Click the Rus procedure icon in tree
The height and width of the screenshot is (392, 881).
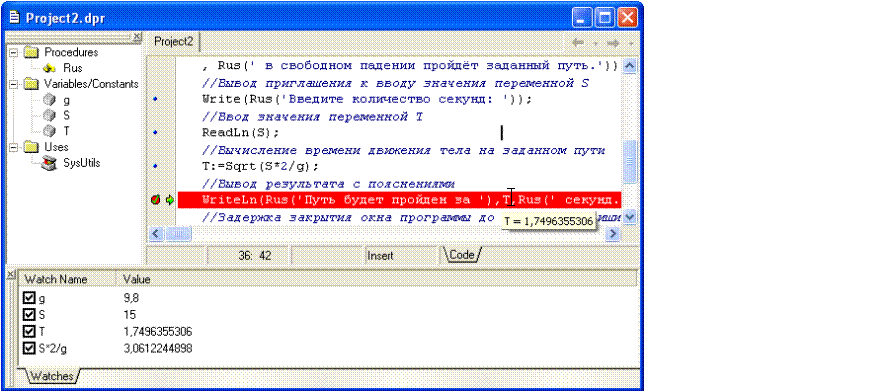pos(49,68)
